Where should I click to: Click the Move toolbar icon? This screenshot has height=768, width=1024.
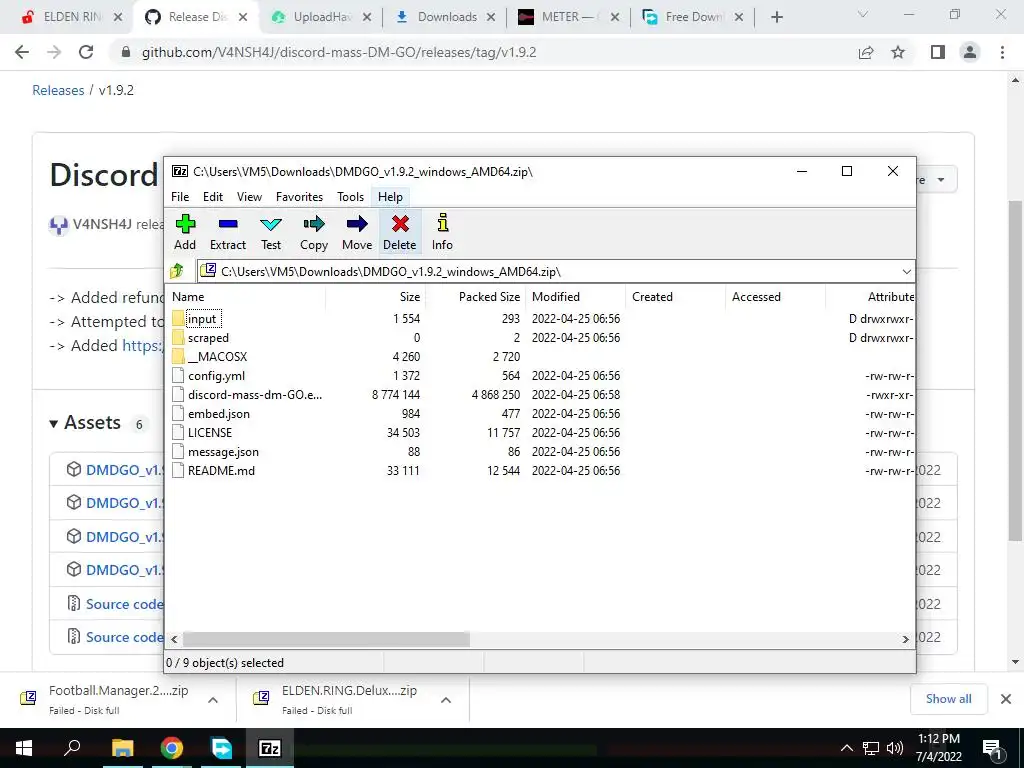click(x=357, y=232)
